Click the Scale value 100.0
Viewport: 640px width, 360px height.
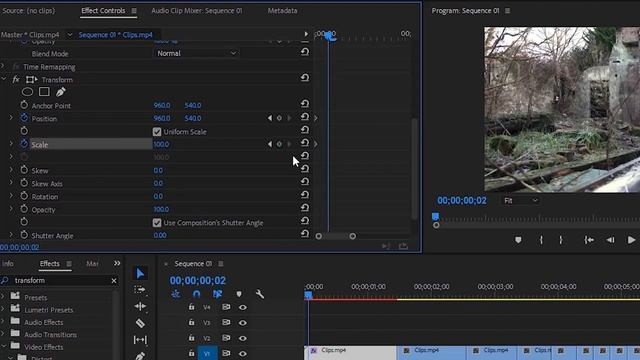[x=161, y=144]
